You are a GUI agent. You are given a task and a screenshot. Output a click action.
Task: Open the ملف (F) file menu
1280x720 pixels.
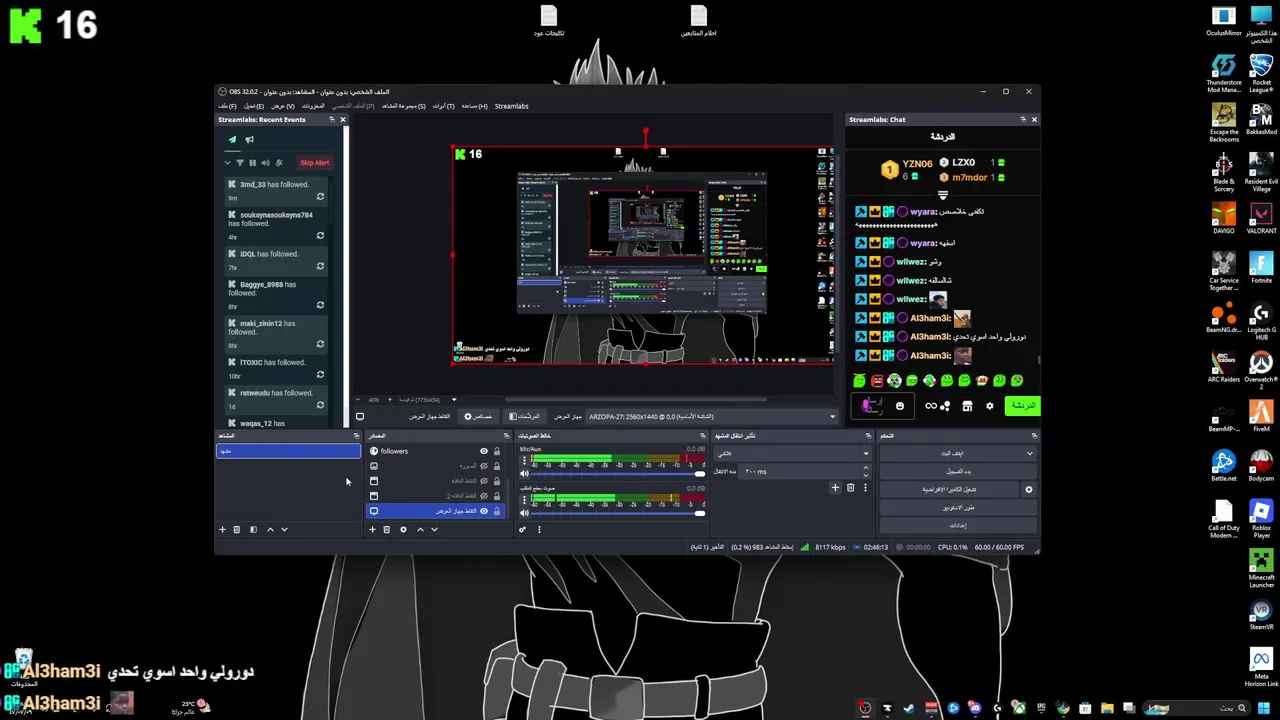[x=227, y=106]
